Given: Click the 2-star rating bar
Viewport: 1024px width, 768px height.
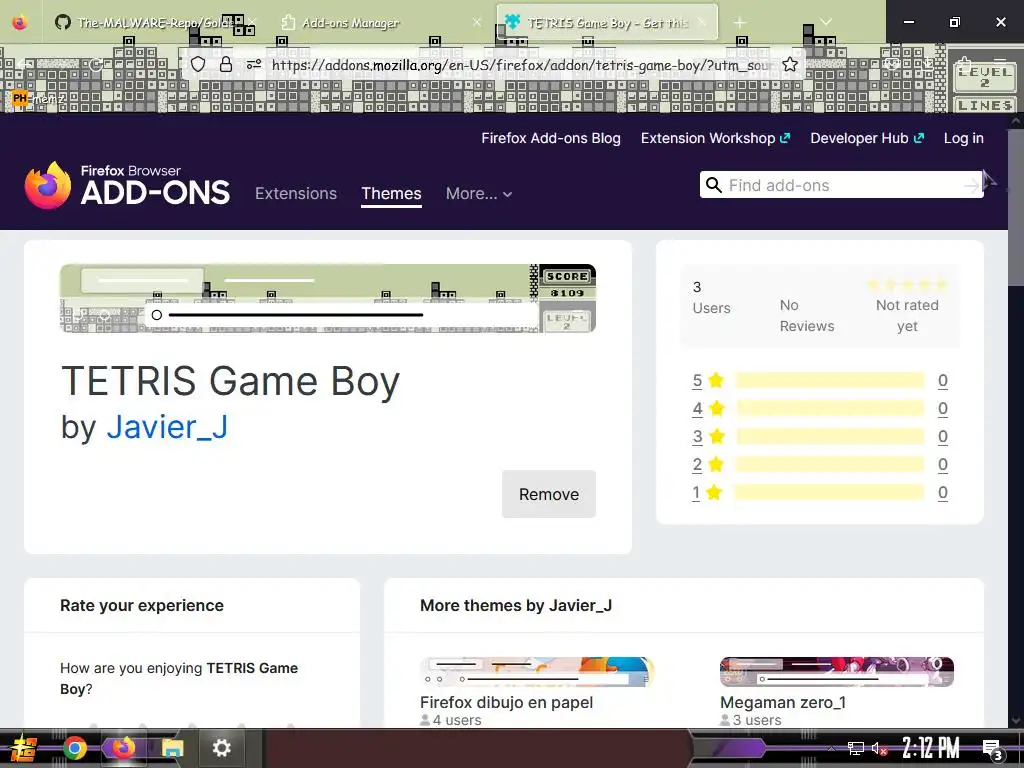Looking at the screenshot, I should [x=830, y=464].
